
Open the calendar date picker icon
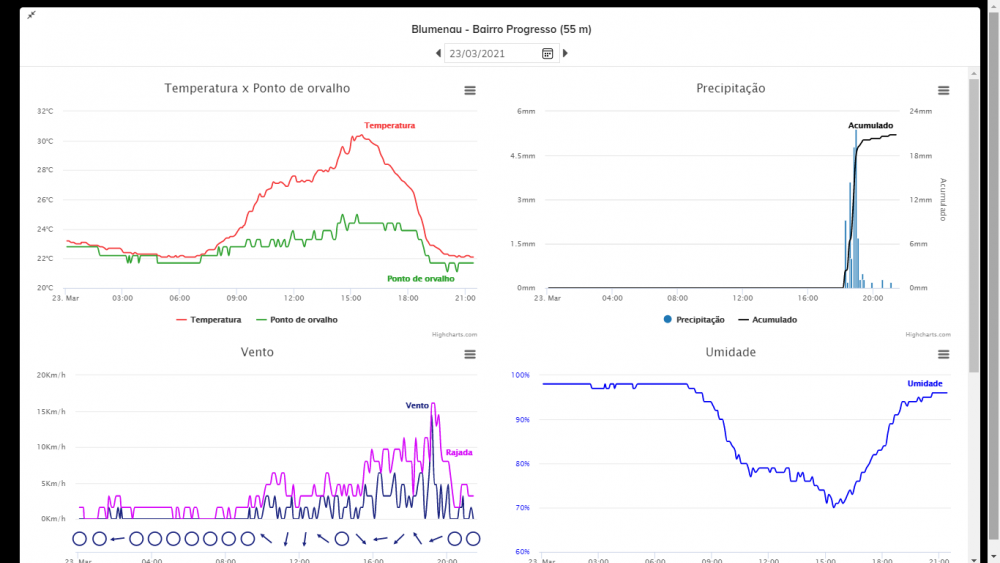[547, 53]
